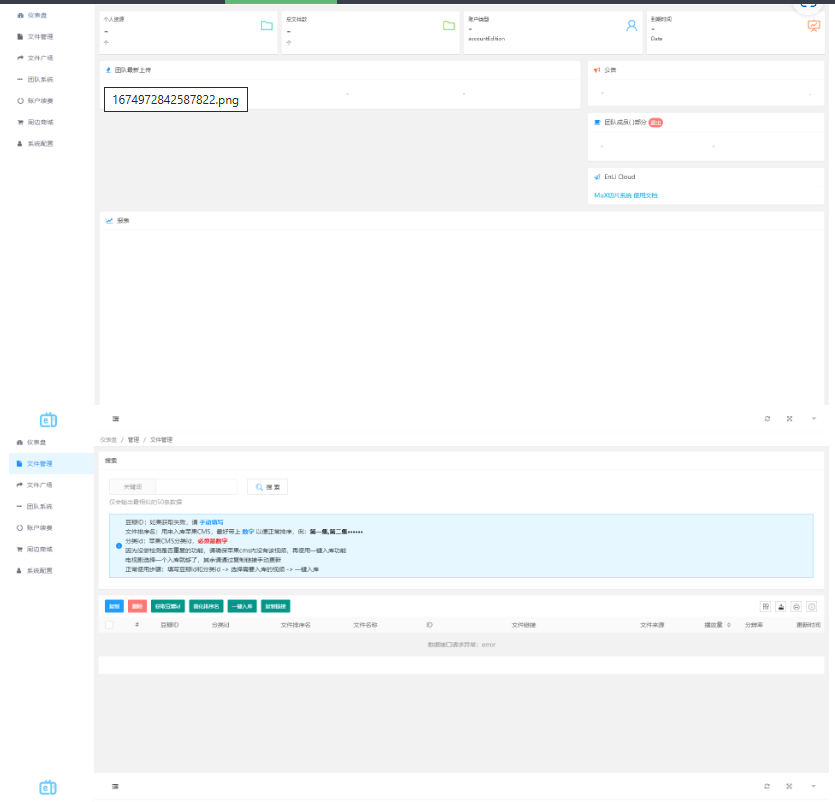Click the teal folder icon in 个人资源 card

(266, 26)
